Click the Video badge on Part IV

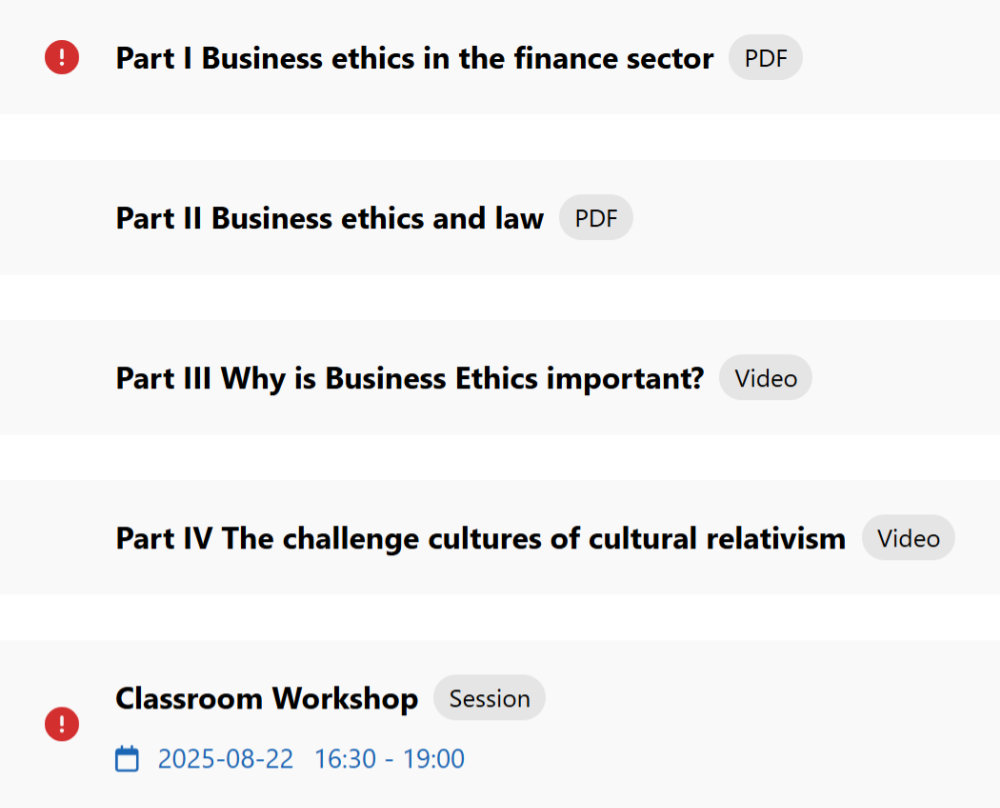click(x=908, y=538)
